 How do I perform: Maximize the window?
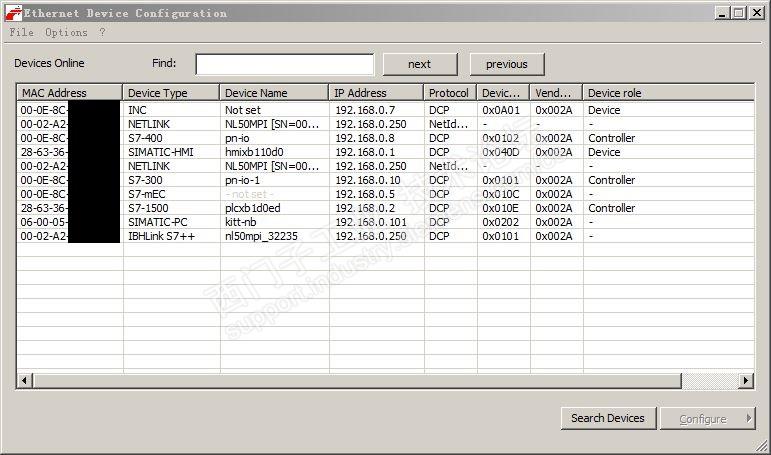pos(739,13)
